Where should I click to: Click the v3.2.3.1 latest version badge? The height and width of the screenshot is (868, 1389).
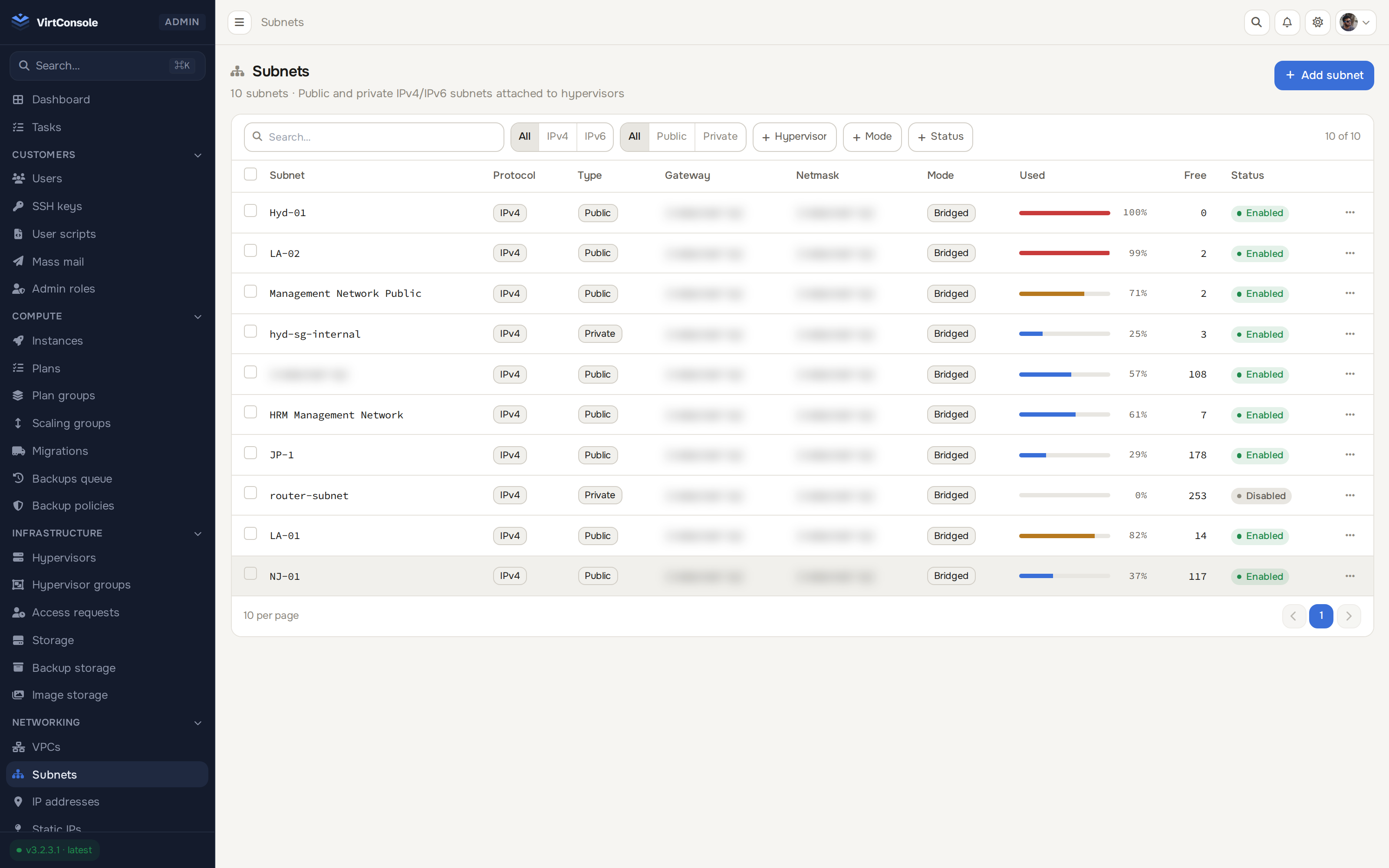coord(55,850)
